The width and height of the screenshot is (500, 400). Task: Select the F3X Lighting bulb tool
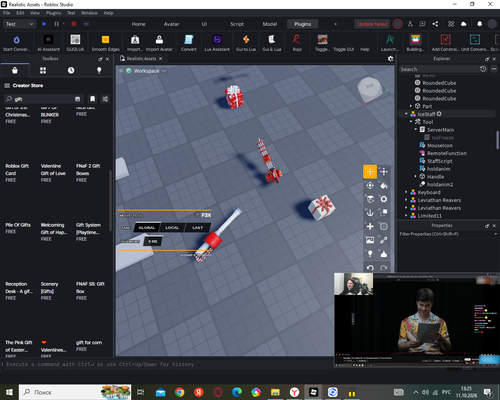point(370,254)
